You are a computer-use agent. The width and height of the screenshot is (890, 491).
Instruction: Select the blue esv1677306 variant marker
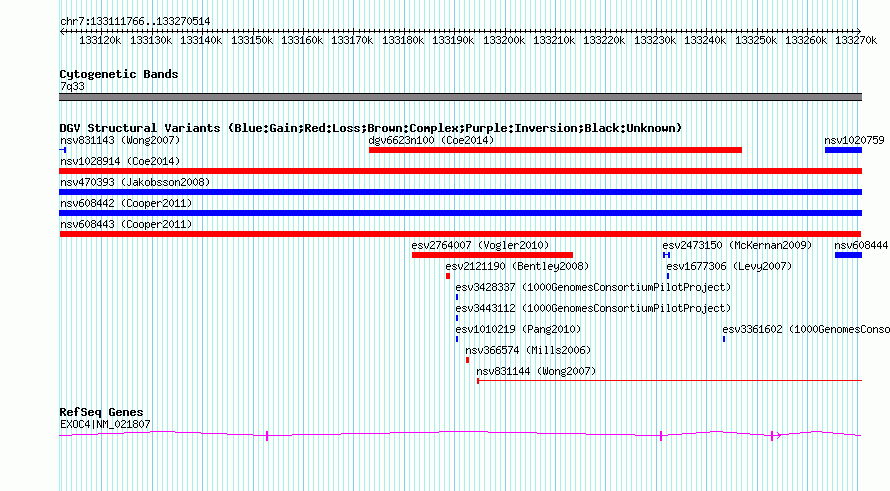[x=668, y=276]
